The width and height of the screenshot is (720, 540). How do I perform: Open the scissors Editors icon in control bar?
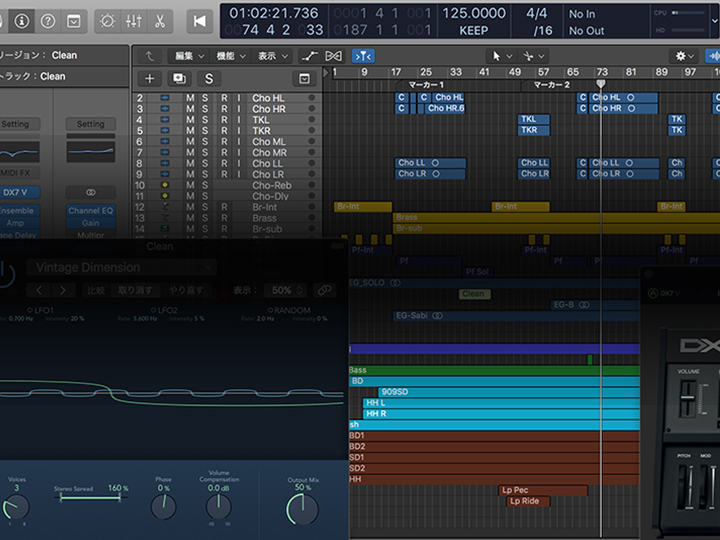point(159,20)
